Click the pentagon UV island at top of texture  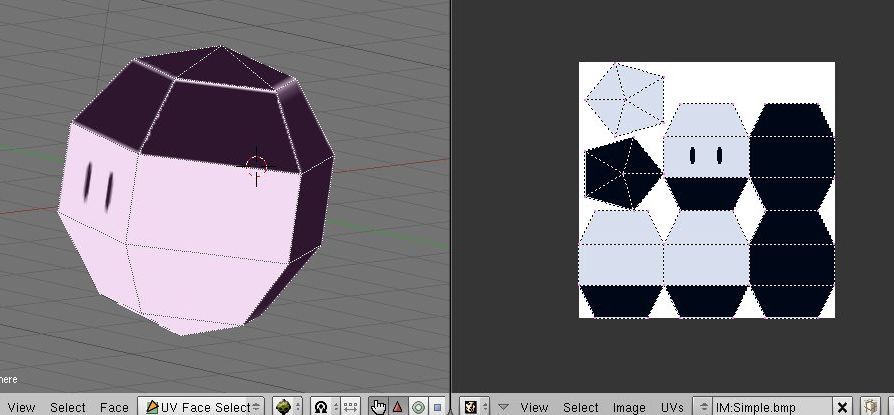tap(625, 100)
